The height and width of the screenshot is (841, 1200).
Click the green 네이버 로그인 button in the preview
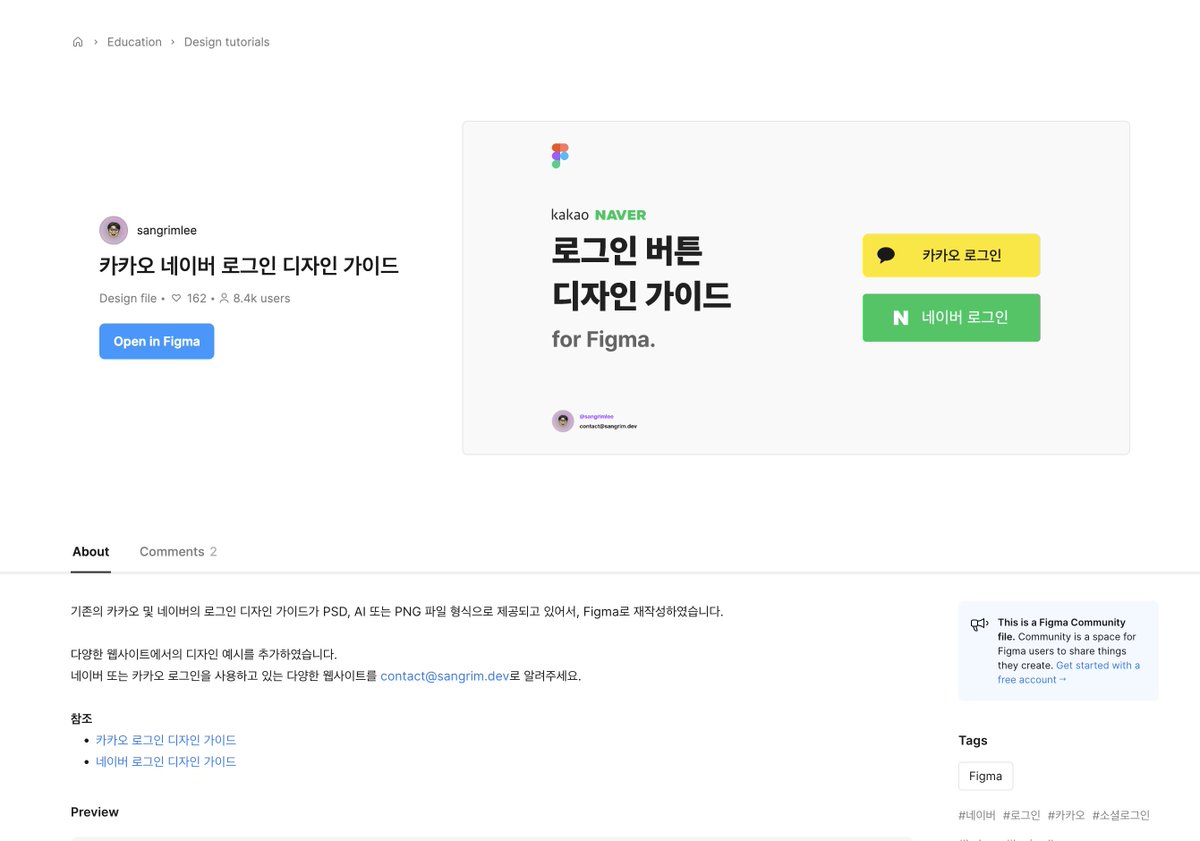951,317
